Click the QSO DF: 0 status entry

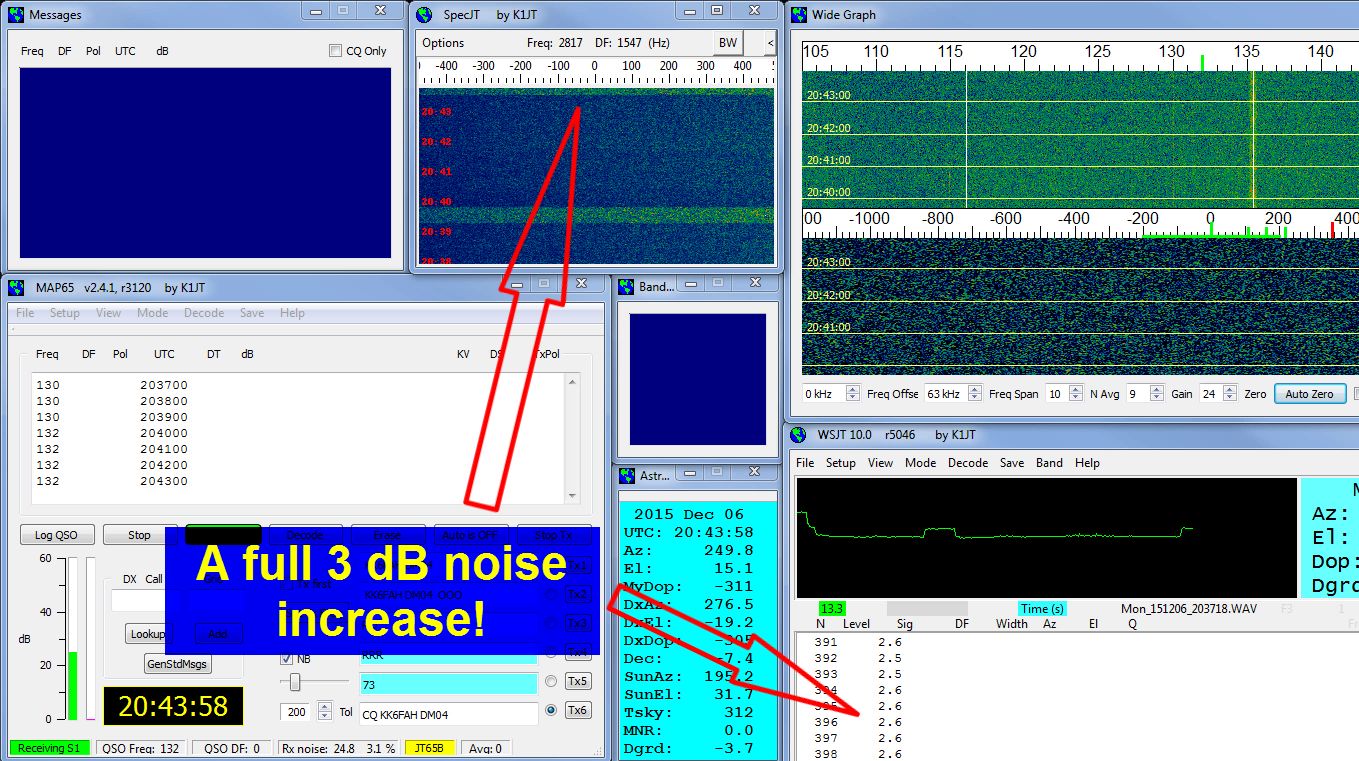pyautogui.click(x=231, y=748)
